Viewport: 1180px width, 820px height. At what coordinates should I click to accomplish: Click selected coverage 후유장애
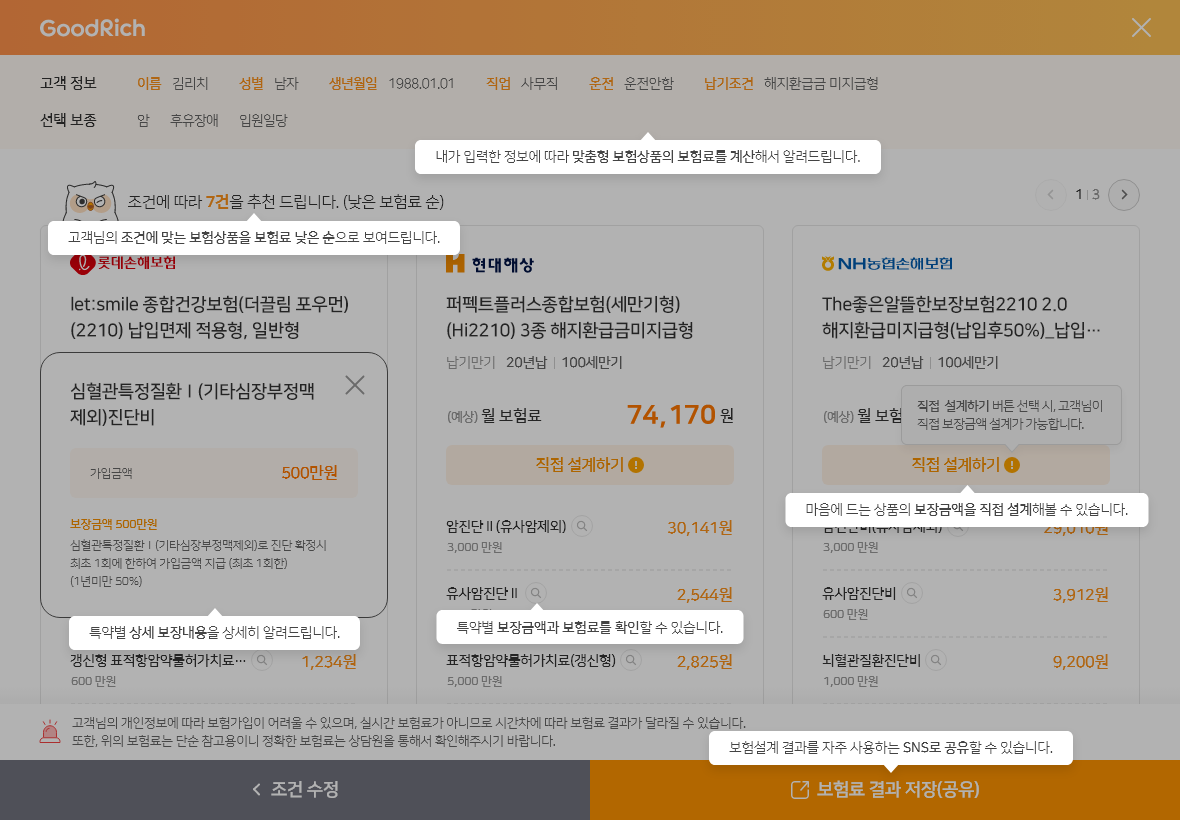[x=194, y=120]
